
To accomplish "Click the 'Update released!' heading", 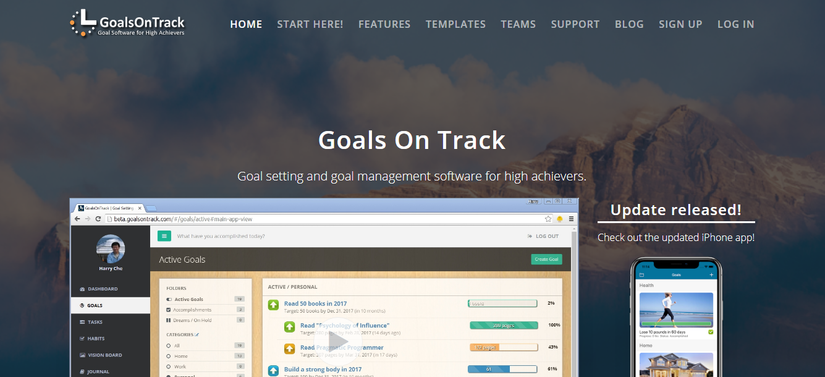I will [x=676, y=210].
